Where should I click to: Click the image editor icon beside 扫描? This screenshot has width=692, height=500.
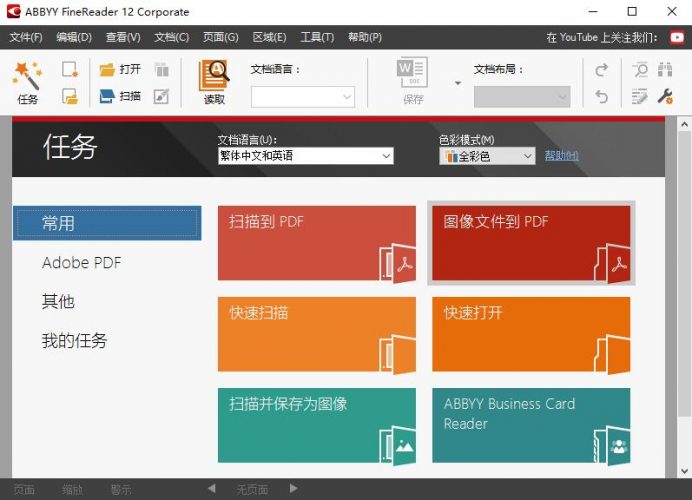162,96
